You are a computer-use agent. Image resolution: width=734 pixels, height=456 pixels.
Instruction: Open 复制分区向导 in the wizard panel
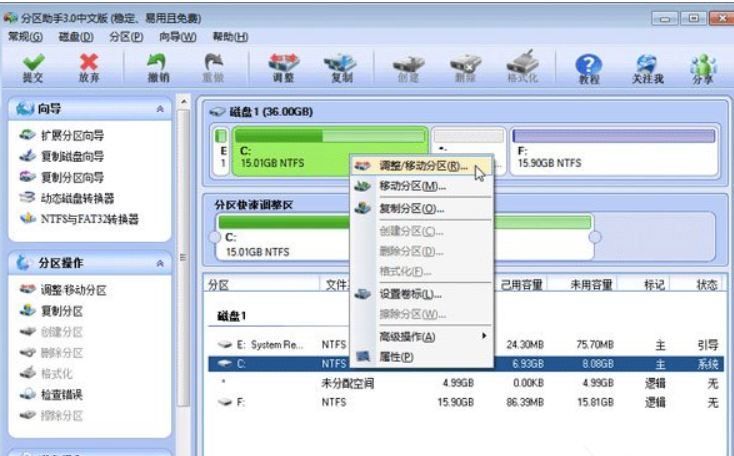click(62, 177)
